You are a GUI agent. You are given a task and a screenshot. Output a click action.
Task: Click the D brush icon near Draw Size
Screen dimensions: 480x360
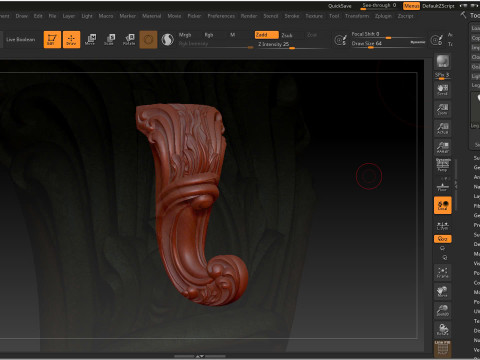pos(437,40)
